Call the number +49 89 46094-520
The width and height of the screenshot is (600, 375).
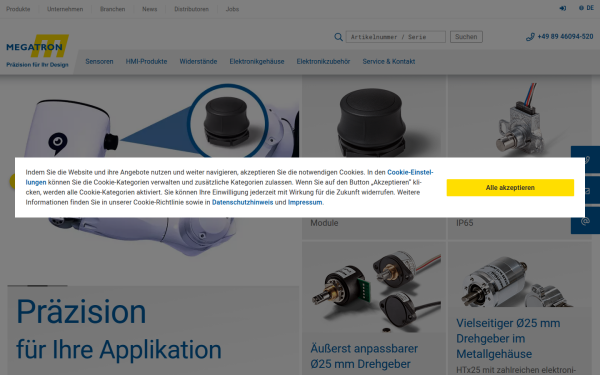pyautogui.click(x=565, y=36)
